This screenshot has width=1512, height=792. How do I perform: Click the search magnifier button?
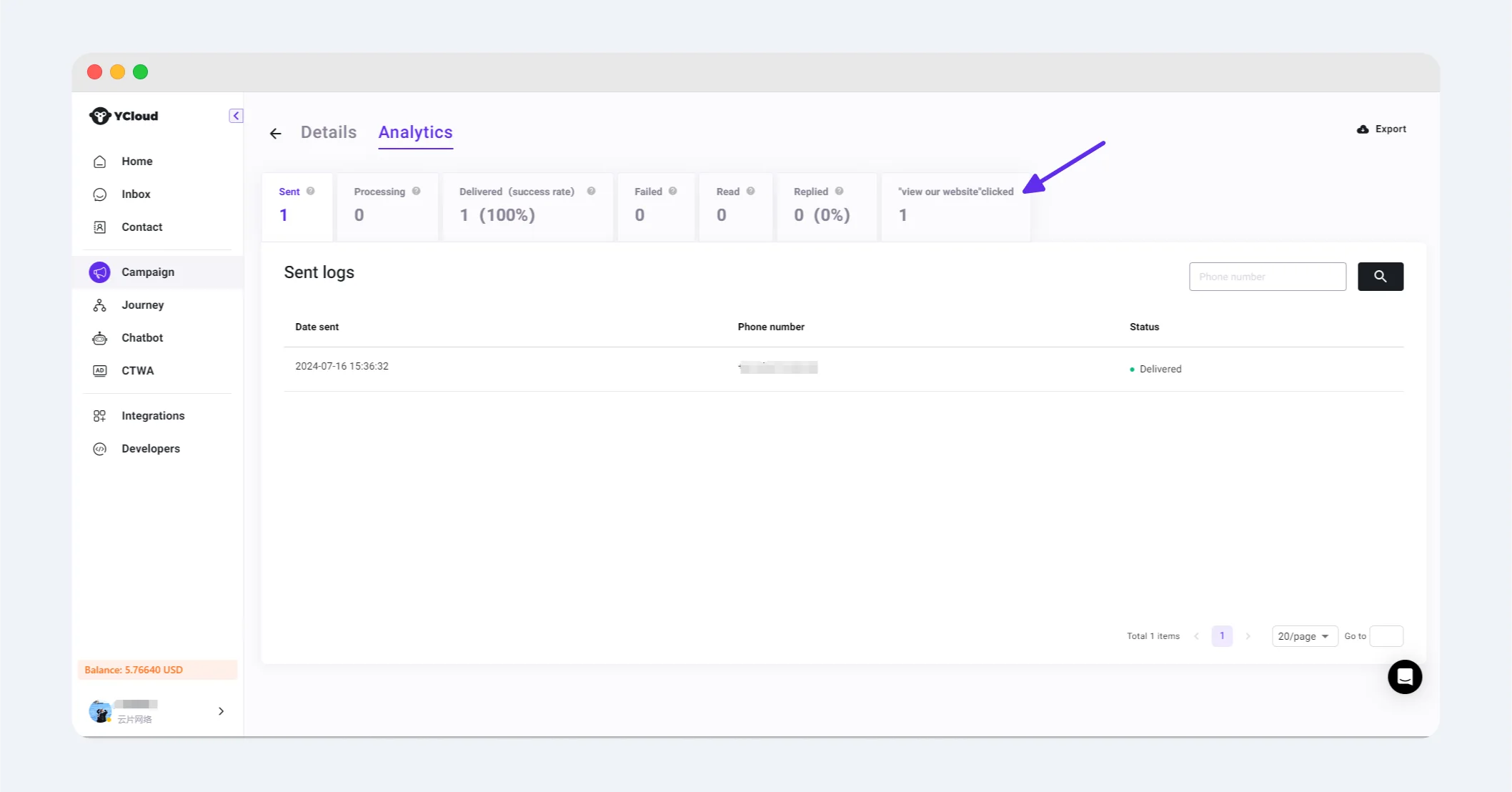point(1380,277)
